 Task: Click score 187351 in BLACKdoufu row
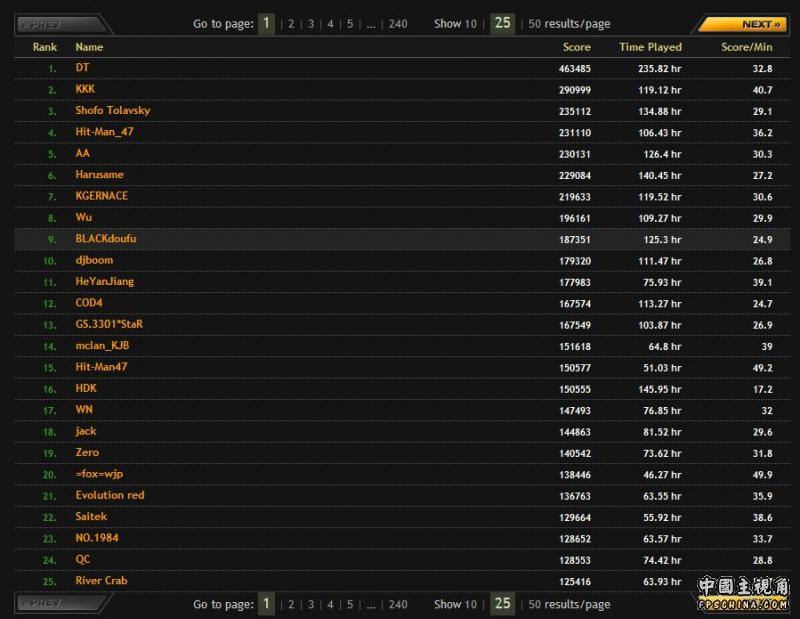point(574,239)
